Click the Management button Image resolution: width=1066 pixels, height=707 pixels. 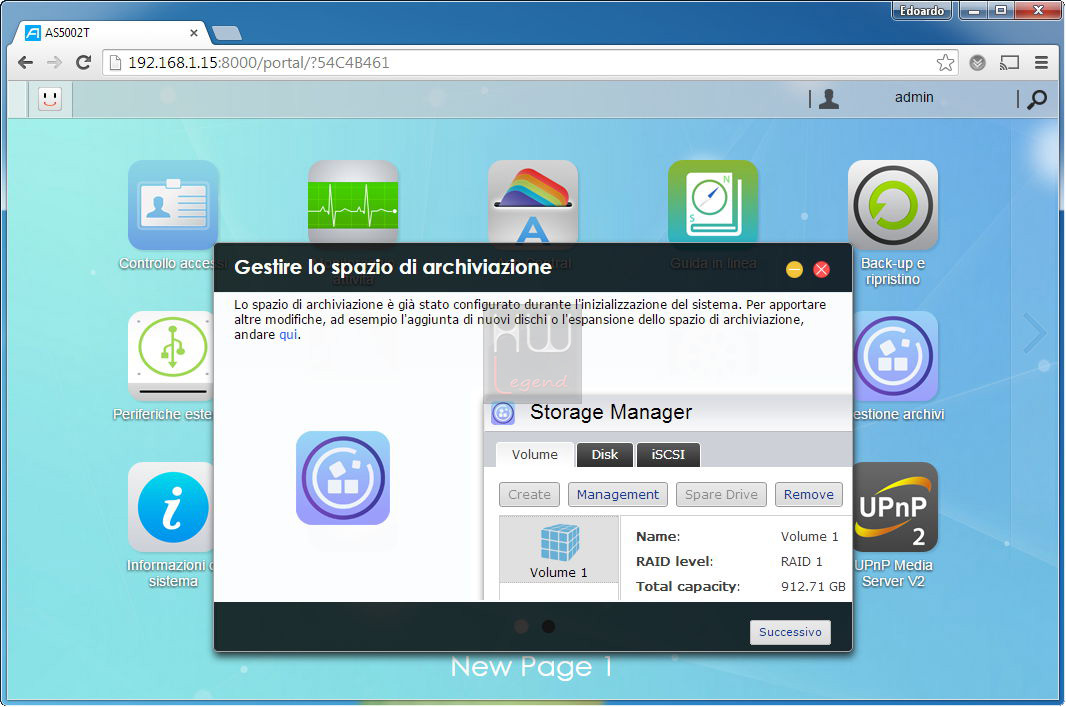pyautogui.click(x=617, y=495)
